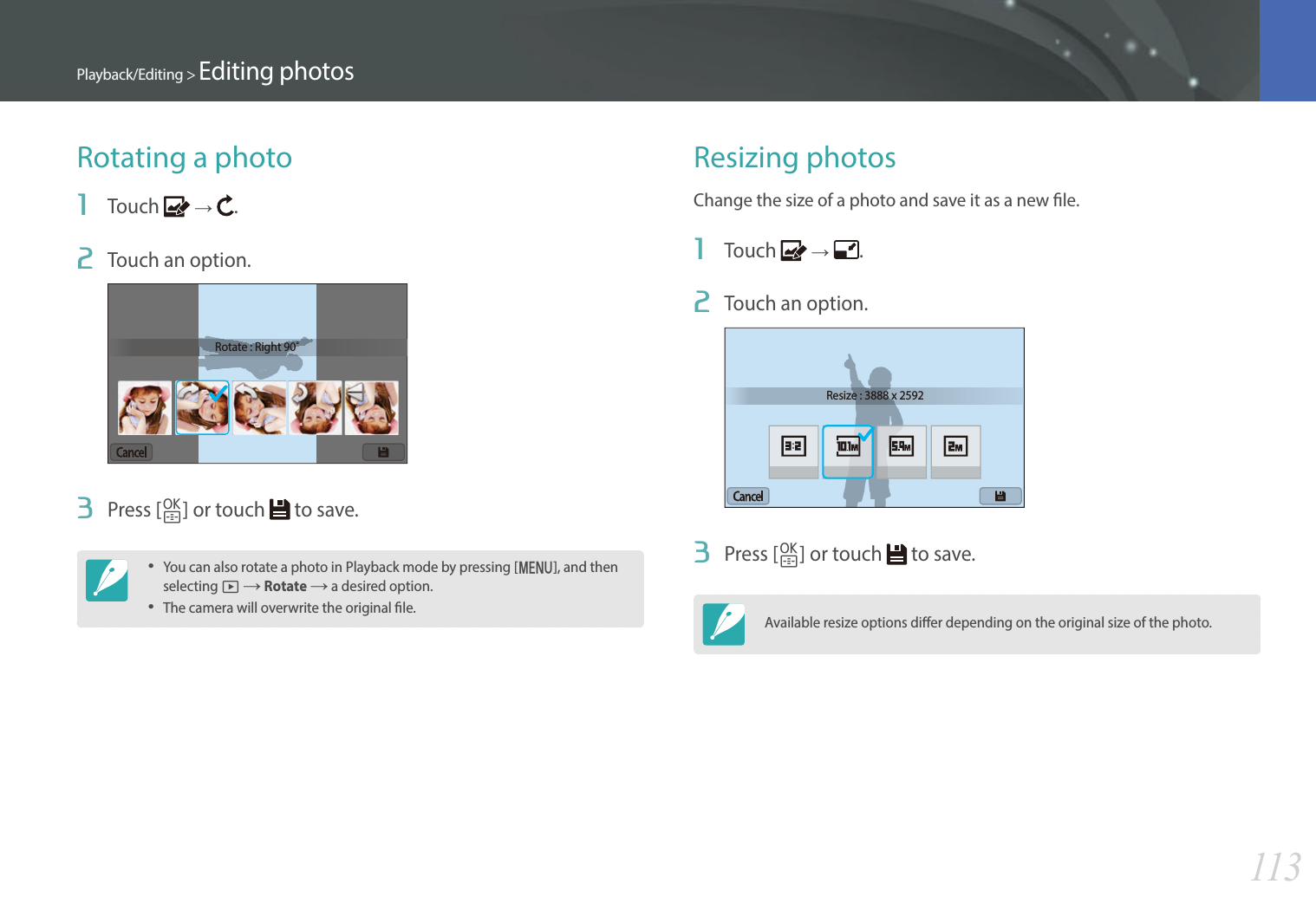Click the "Available resize options differ" note text

pos(988,623)
